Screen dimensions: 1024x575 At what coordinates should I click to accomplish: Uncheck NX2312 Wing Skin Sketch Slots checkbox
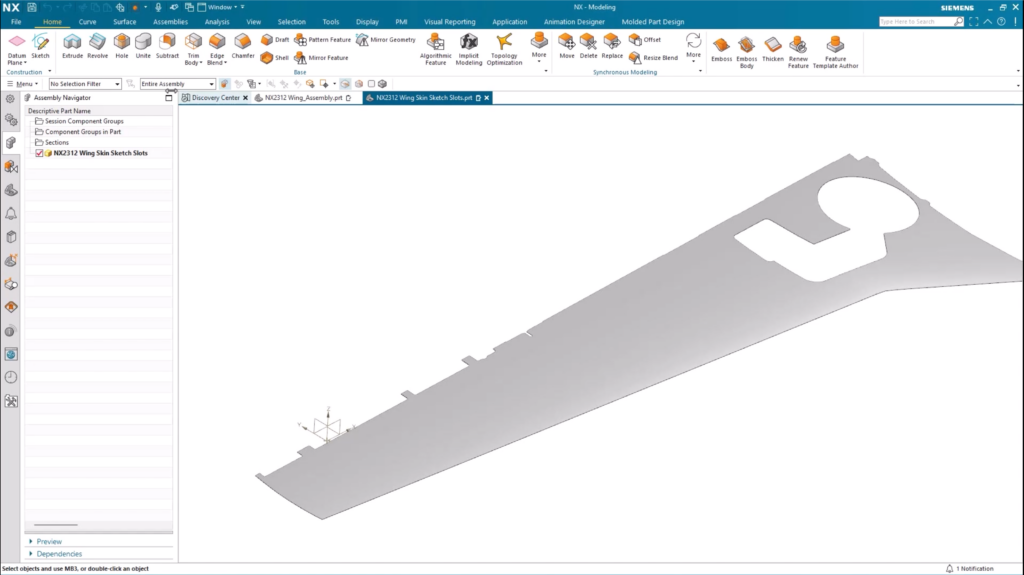tap(40, 153)
